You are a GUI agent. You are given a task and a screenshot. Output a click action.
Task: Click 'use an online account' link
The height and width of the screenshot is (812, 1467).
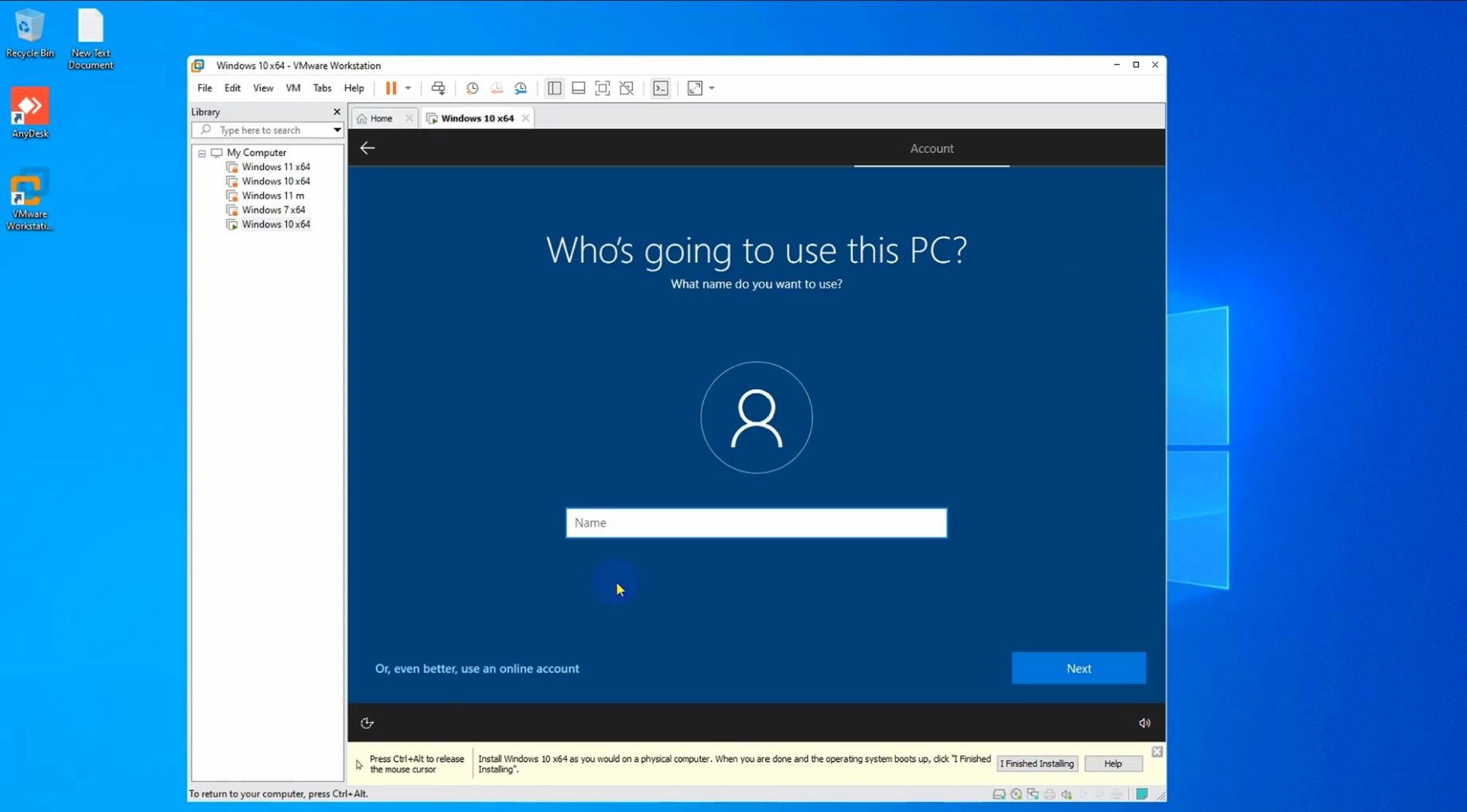[477, 668]
